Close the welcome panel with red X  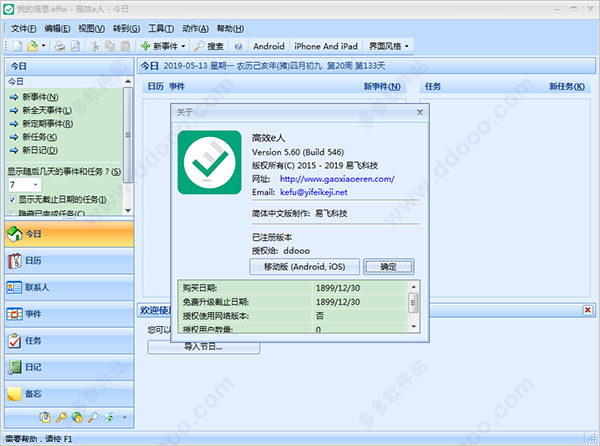(587, 310)
